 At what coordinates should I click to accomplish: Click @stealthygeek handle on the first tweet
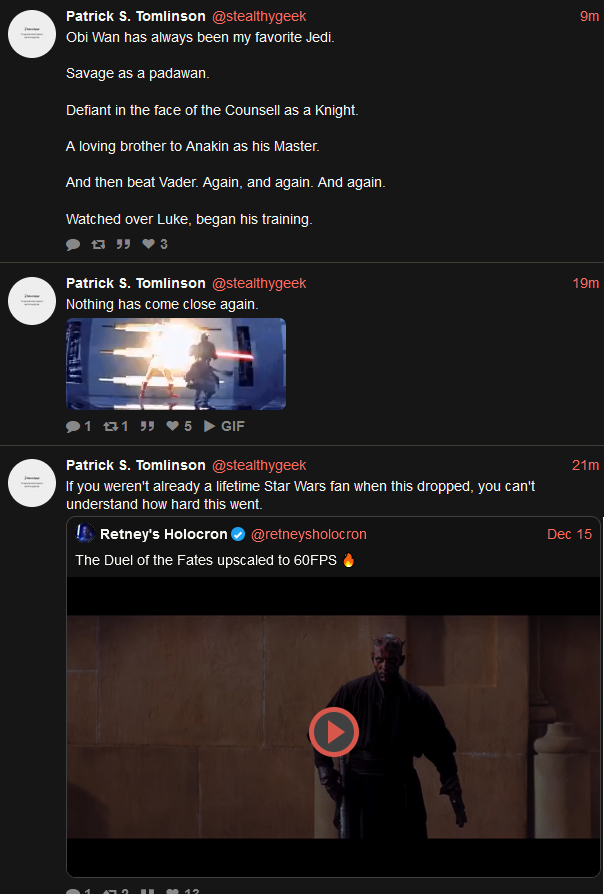pos(259,17)
